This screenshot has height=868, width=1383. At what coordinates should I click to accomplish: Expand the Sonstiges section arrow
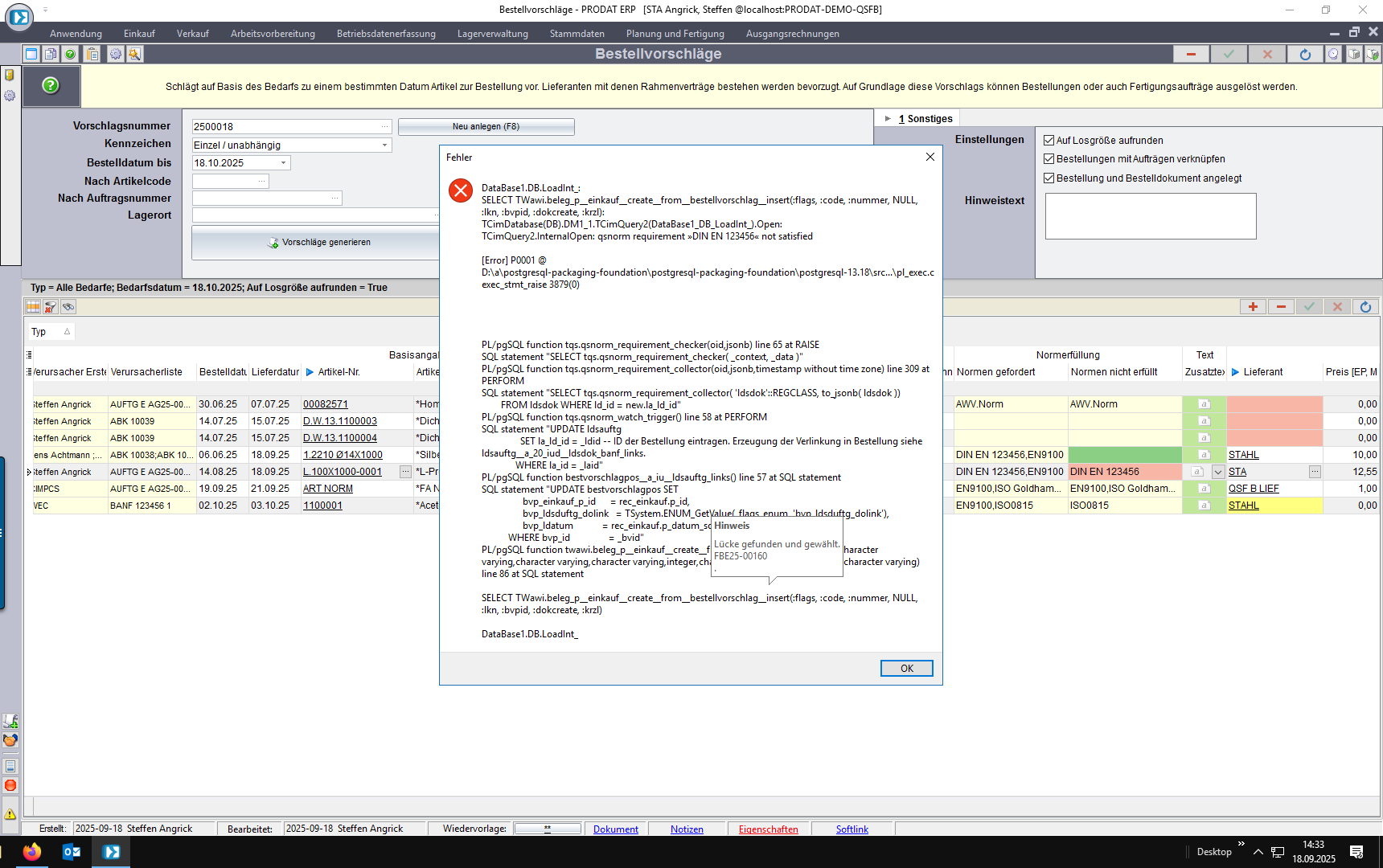pyautogui.click(x=888, y=119)
